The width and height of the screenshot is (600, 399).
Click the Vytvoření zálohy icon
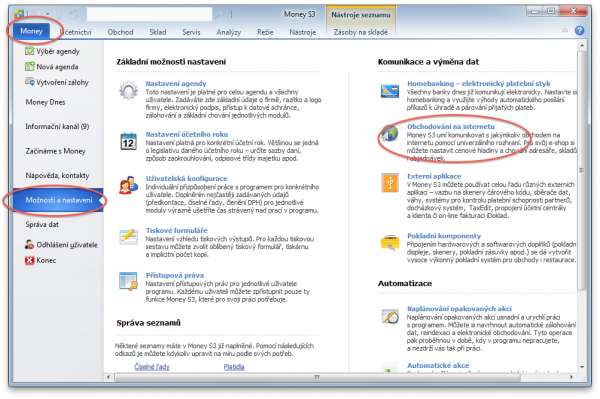click(x=29, y=82)
